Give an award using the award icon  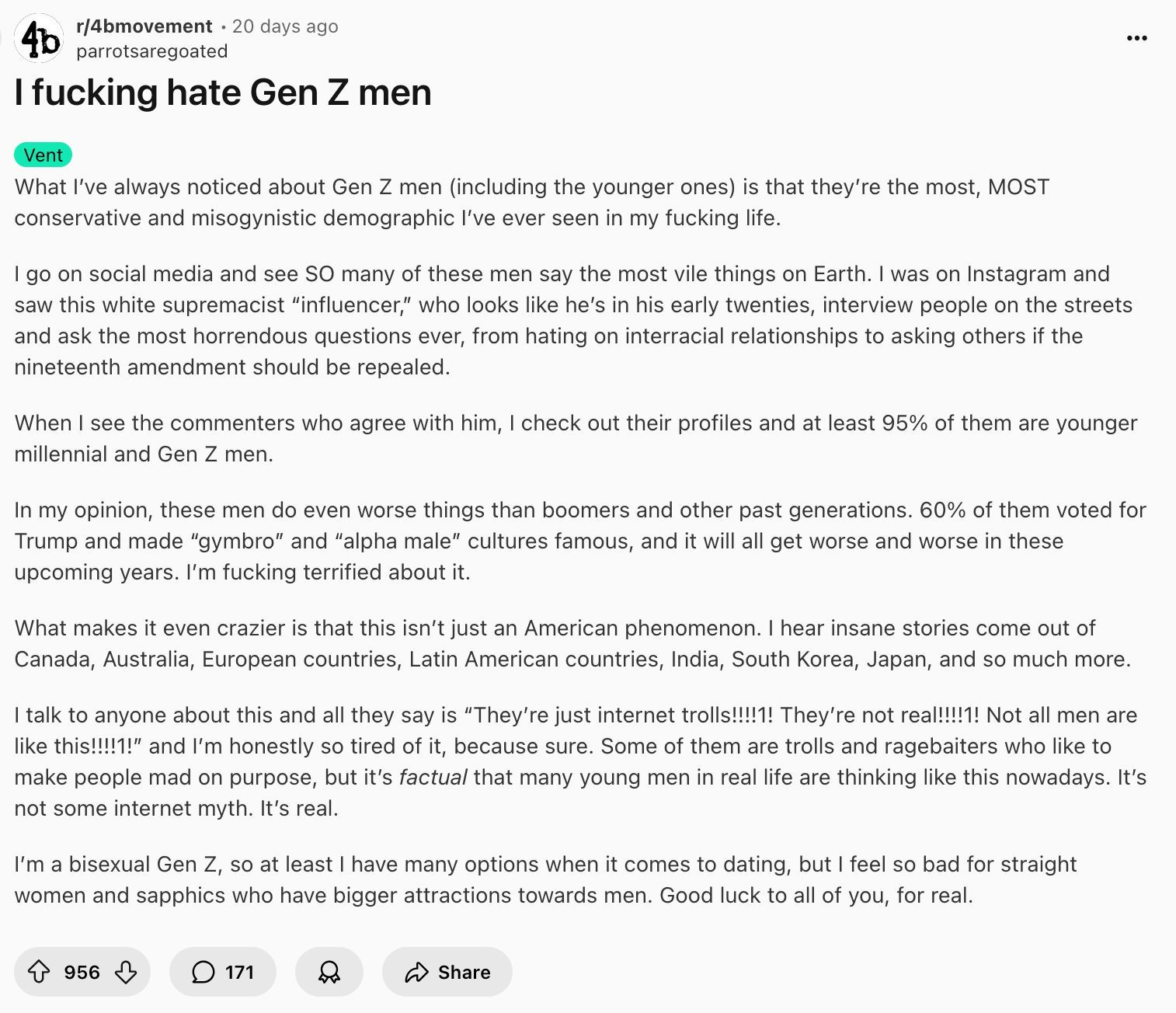coord(329,972)
